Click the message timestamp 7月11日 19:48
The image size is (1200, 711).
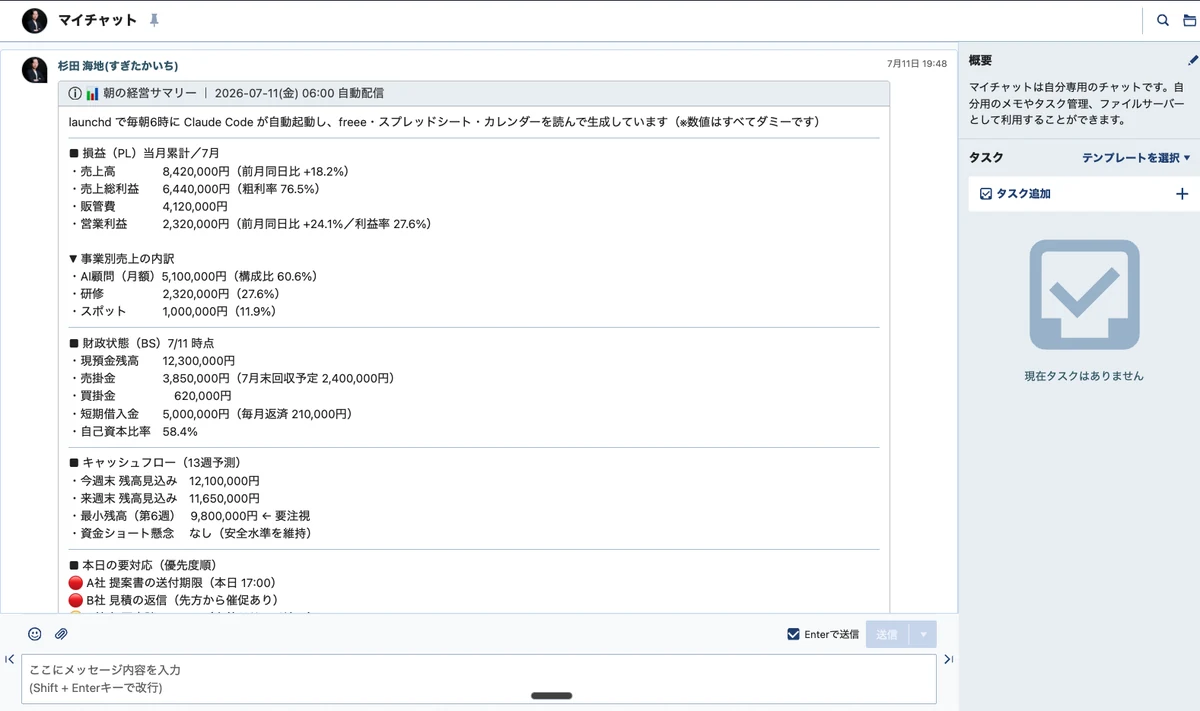click(x=917, y=63)
